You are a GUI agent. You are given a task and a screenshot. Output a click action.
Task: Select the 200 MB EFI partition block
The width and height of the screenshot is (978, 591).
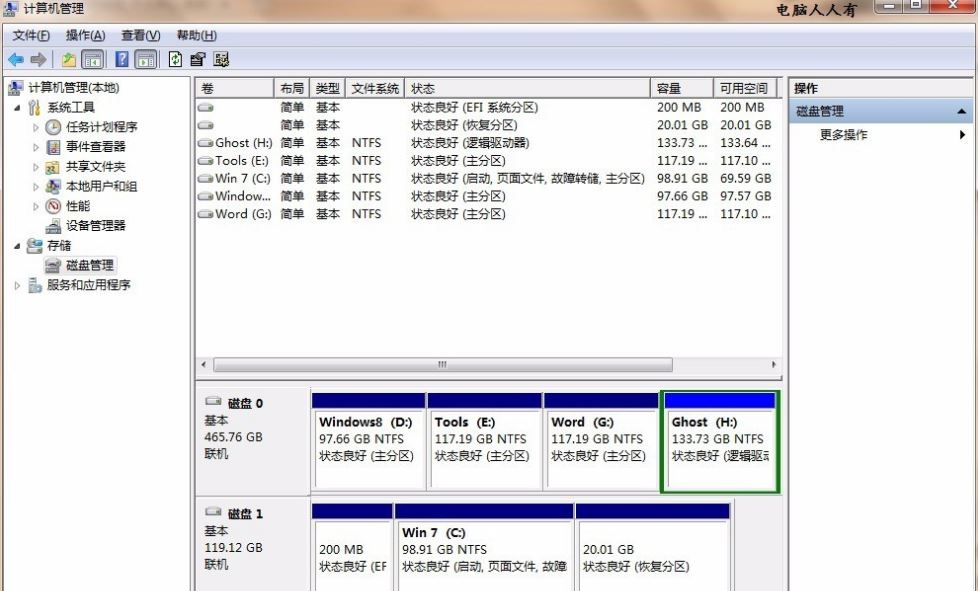pos(352,547)
